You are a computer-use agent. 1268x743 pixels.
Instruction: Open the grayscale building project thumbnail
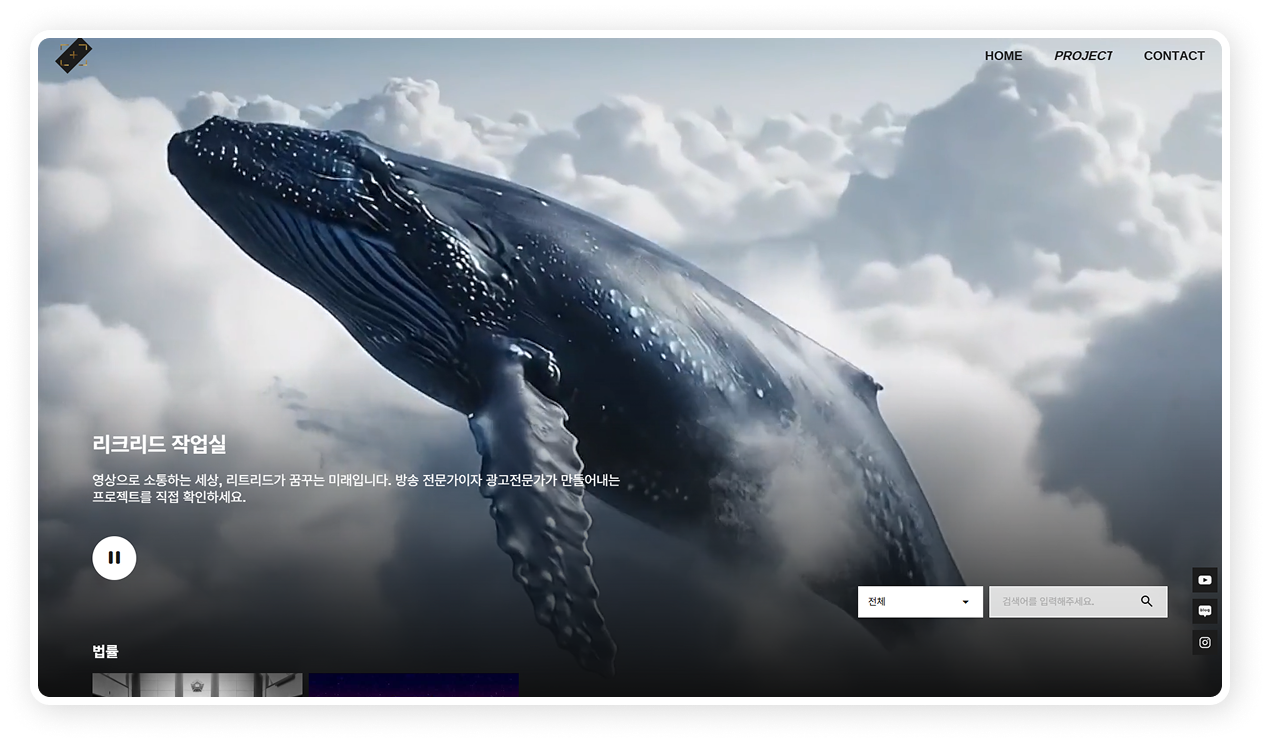197,684
